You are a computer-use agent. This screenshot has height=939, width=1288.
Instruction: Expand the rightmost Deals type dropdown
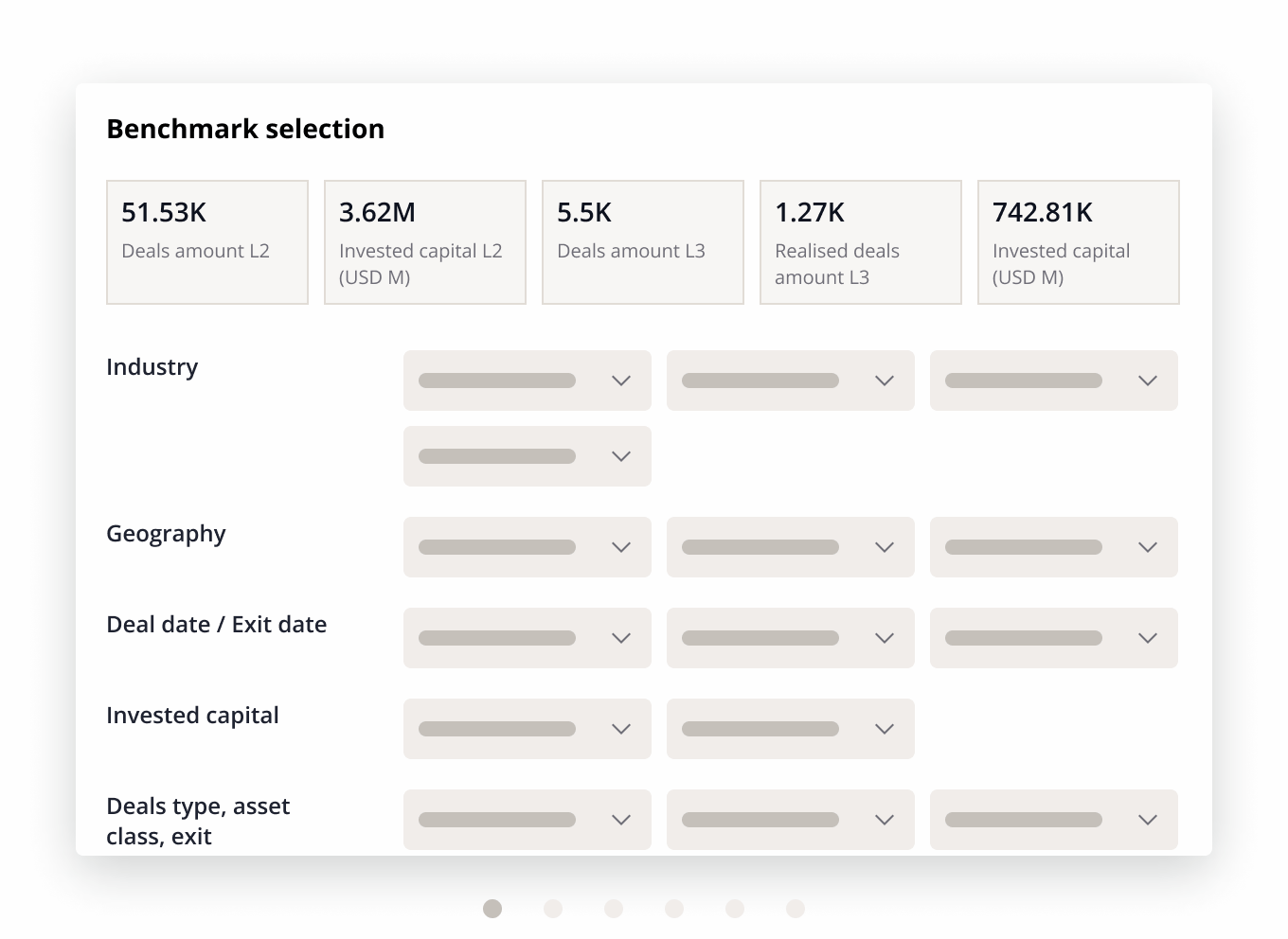tap(1053, 820)
